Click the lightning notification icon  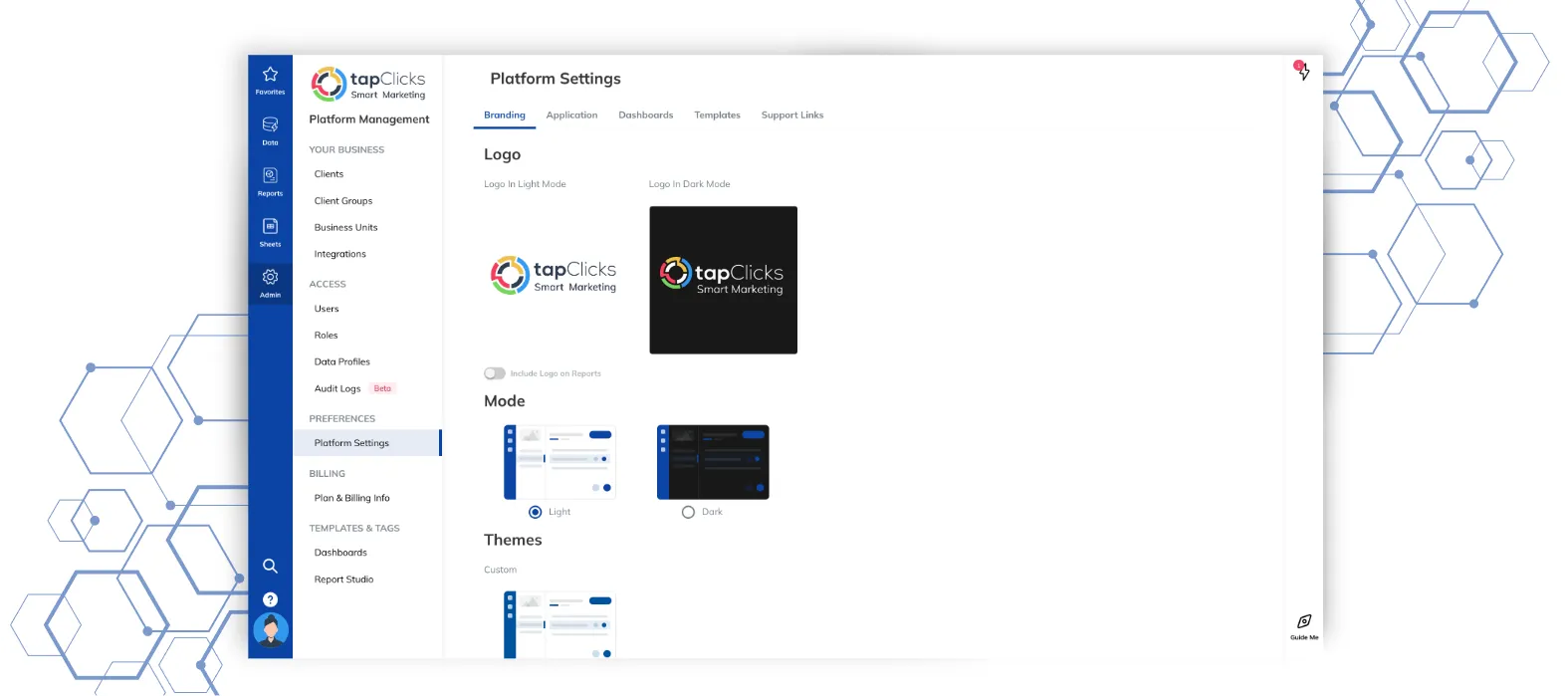[1303, 72]
